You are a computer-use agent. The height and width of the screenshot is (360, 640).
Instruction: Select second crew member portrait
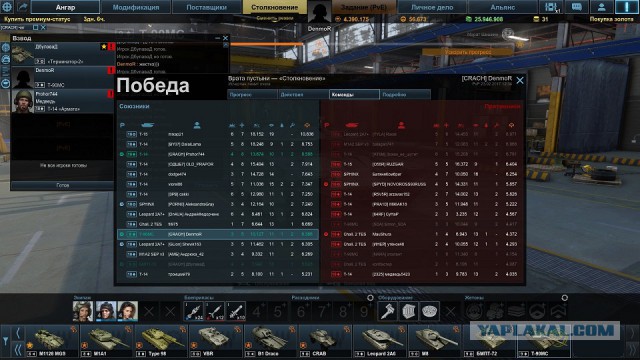point(105,311)
